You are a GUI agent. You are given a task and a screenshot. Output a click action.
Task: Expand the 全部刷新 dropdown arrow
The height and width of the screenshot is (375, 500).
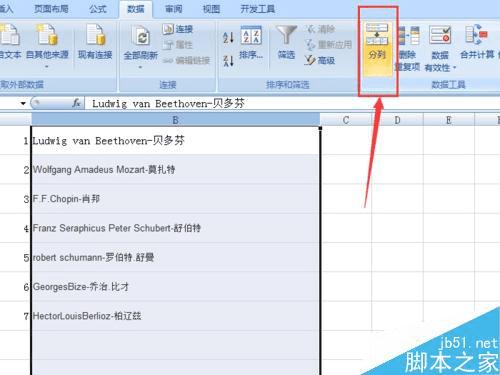coord(140,67)
